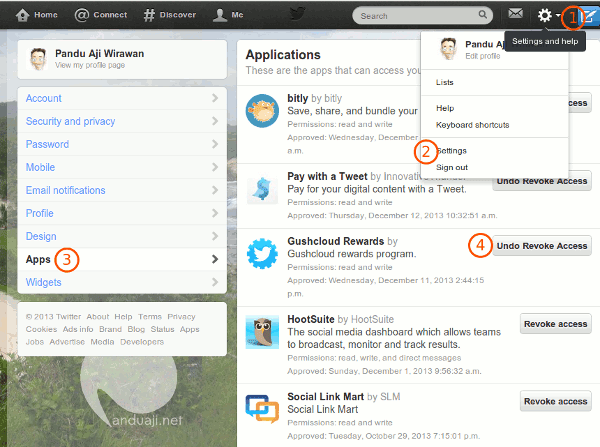The width and height of the screenshot is (600, 447).
Task: Click the Ads info footer link
Action: click(78, 329)
